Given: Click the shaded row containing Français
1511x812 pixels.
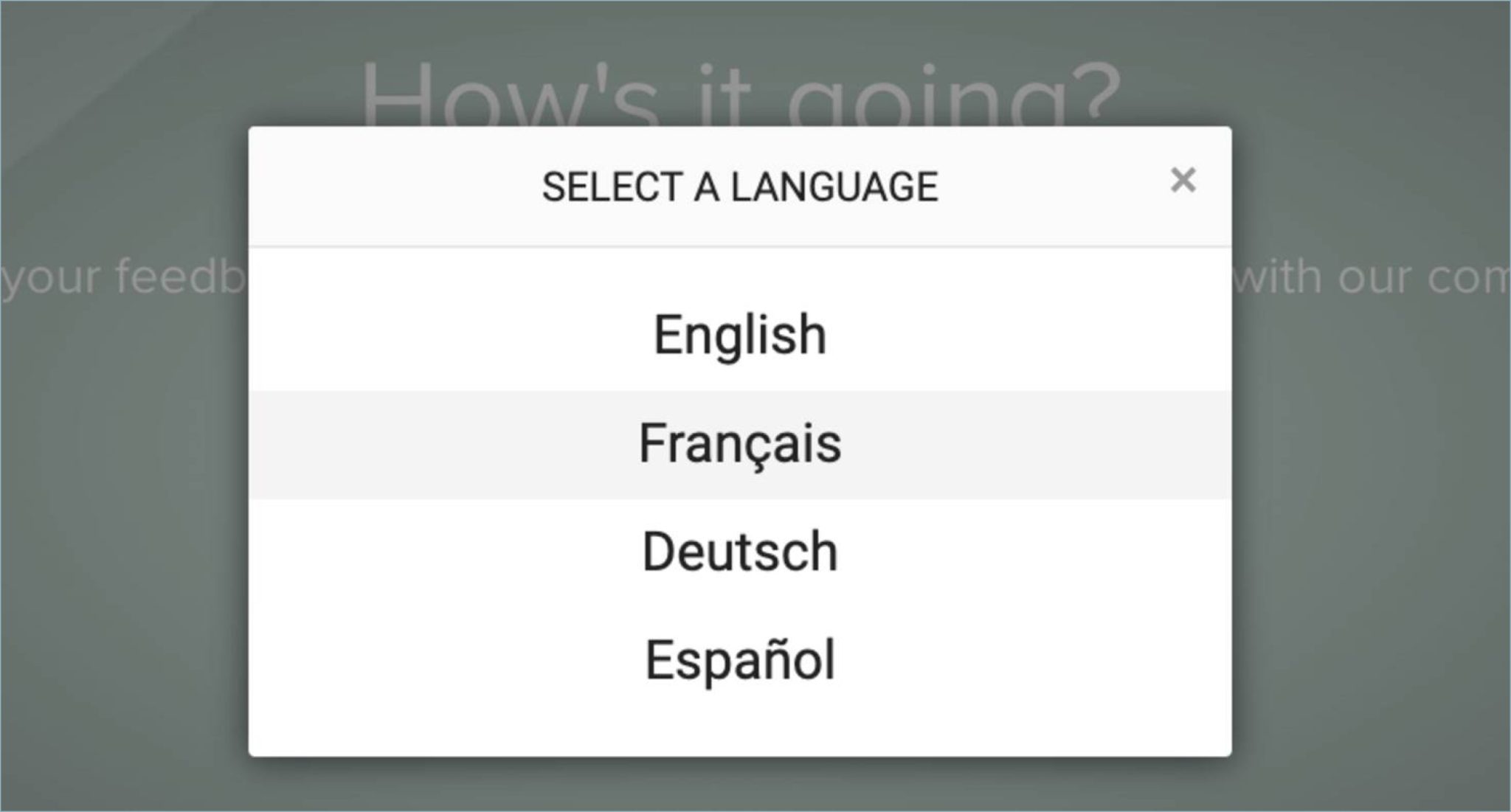Looking at the screenshot, I should click(x=740, y=443).
